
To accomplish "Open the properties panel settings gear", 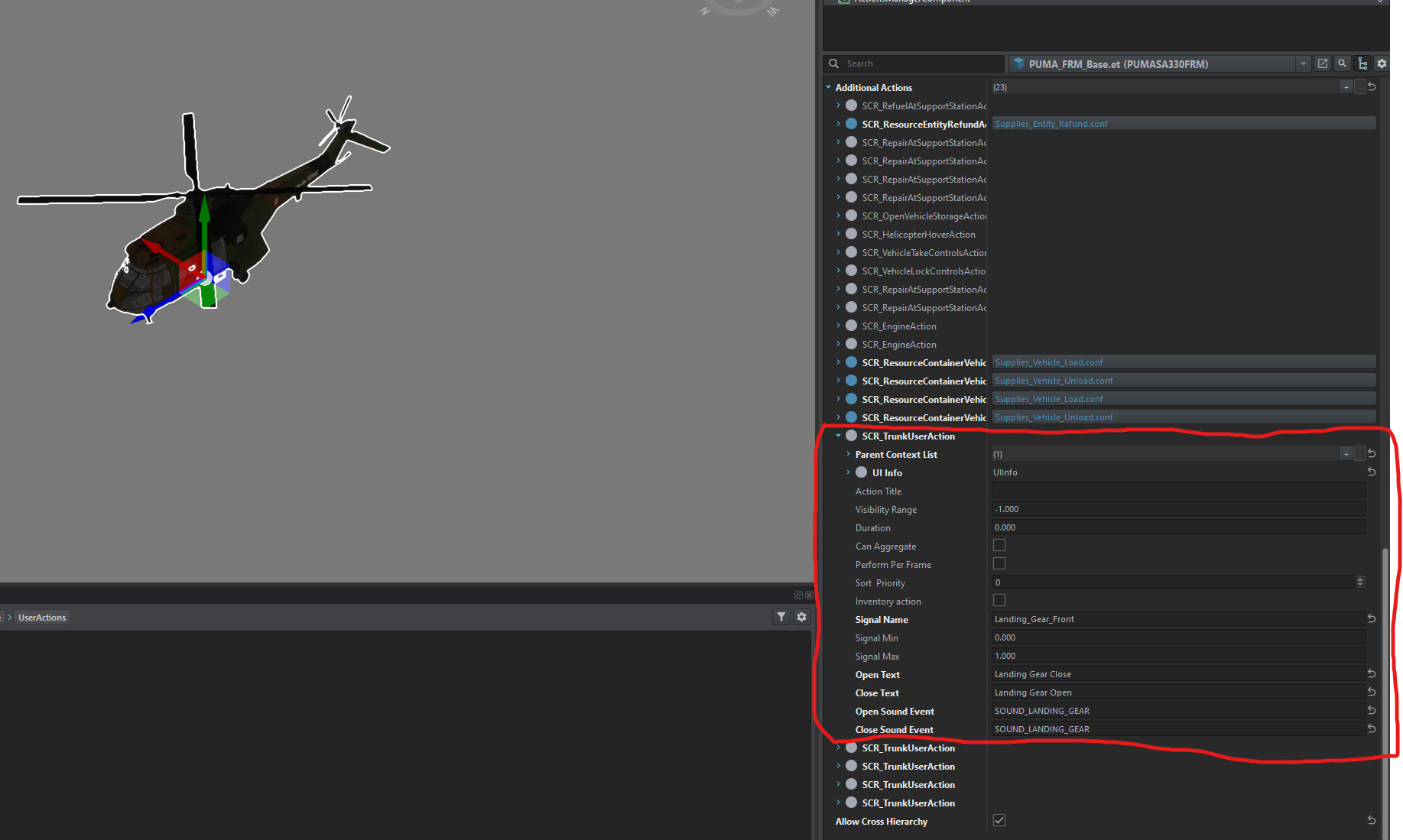I will (1382, 63).
